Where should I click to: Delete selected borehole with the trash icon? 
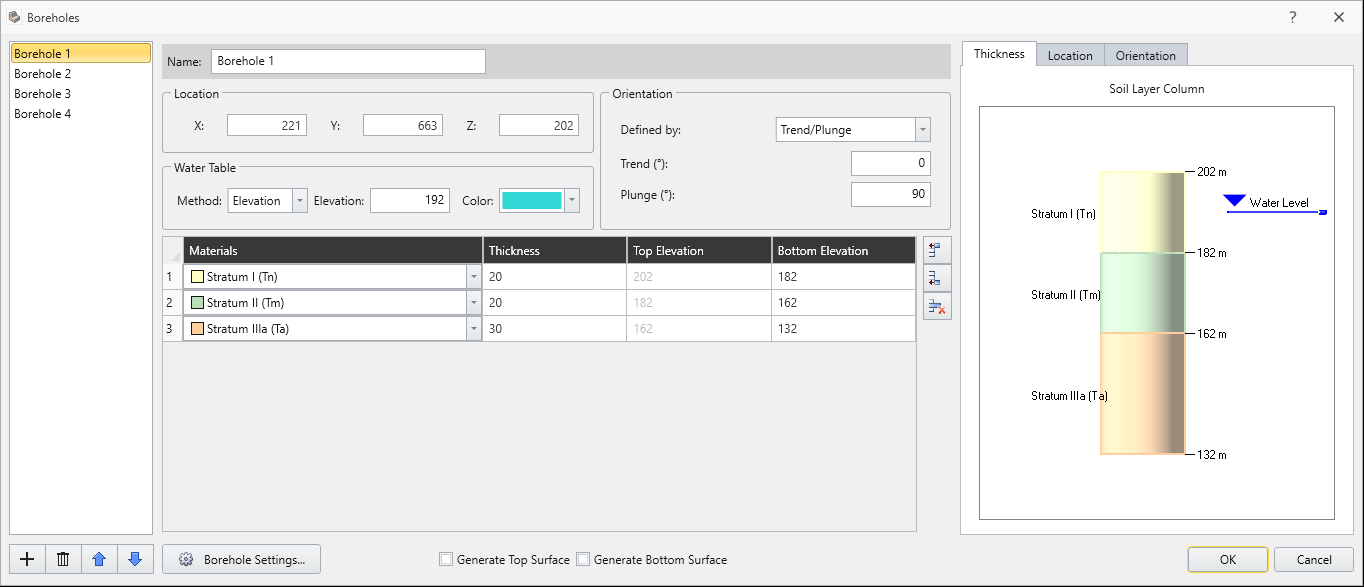[x=62, y=559]
